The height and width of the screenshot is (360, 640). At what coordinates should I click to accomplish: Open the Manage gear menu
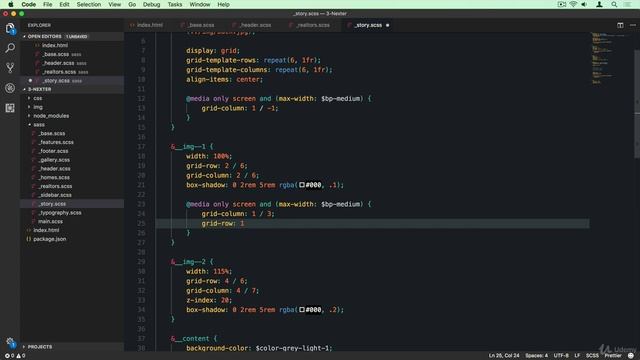(10, 343)
